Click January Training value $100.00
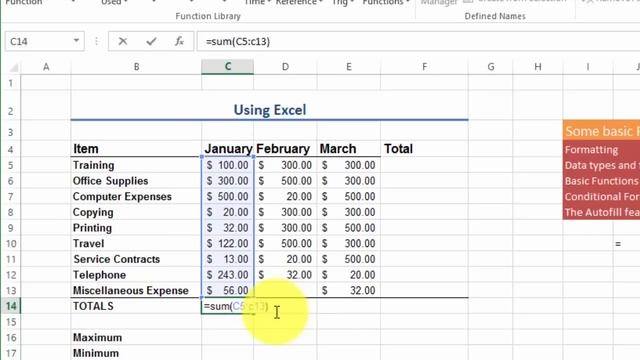The height and width of the screenshot is (360, 640). click(x=228, y=165)
